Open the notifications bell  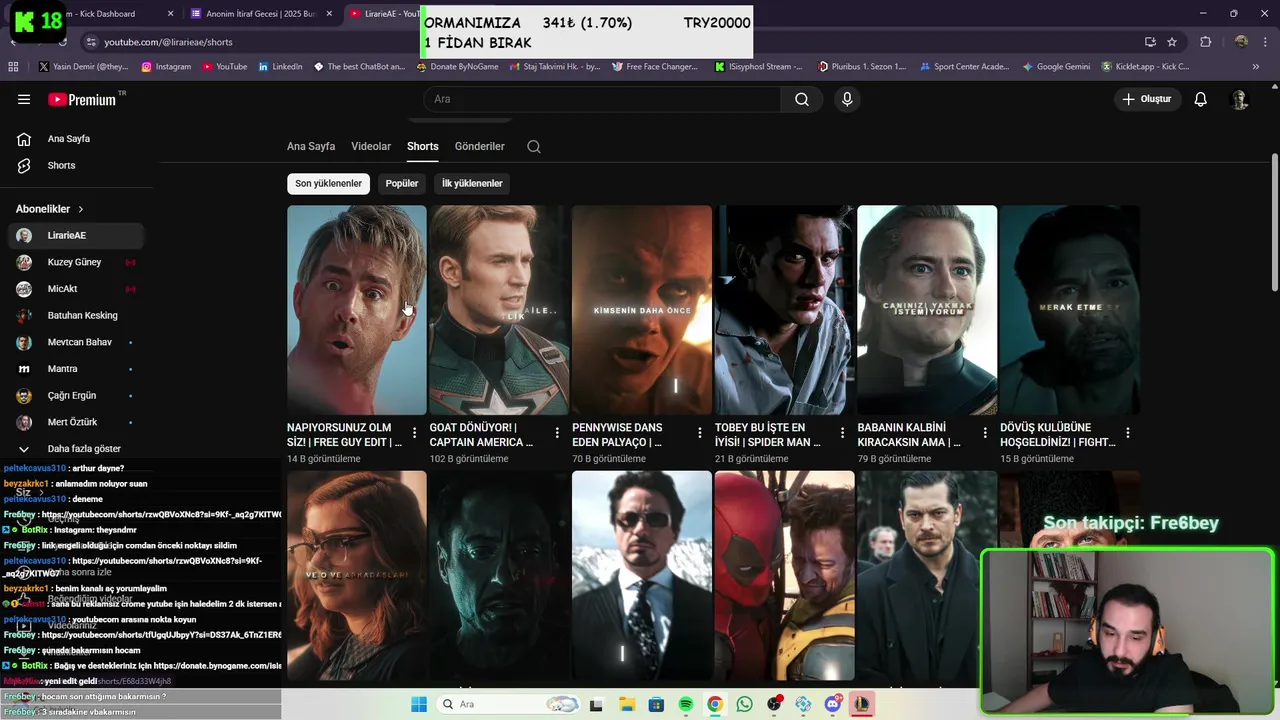point(1201,99)
